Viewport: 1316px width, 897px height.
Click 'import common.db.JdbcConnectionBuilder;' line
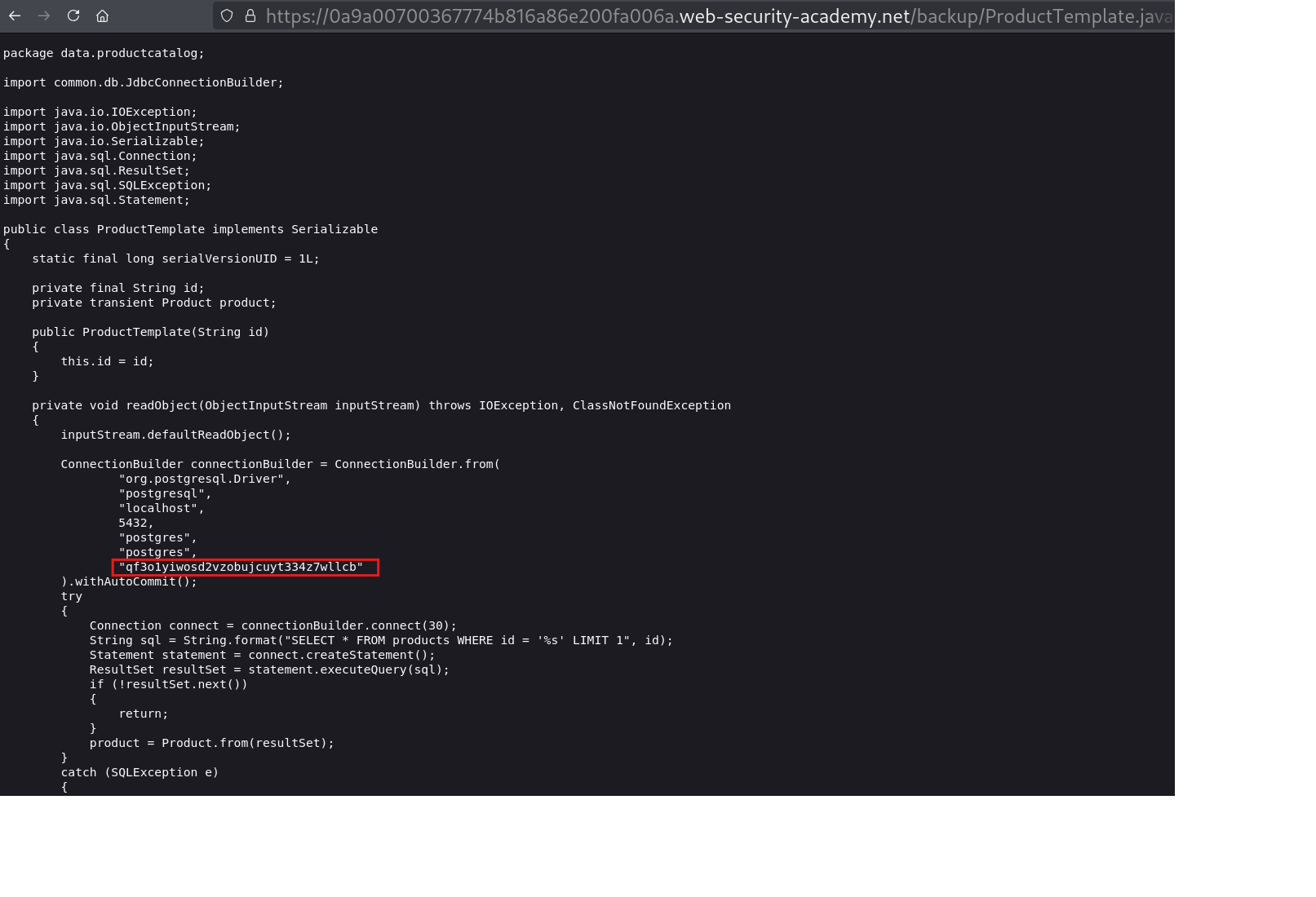tap(144, 82)
